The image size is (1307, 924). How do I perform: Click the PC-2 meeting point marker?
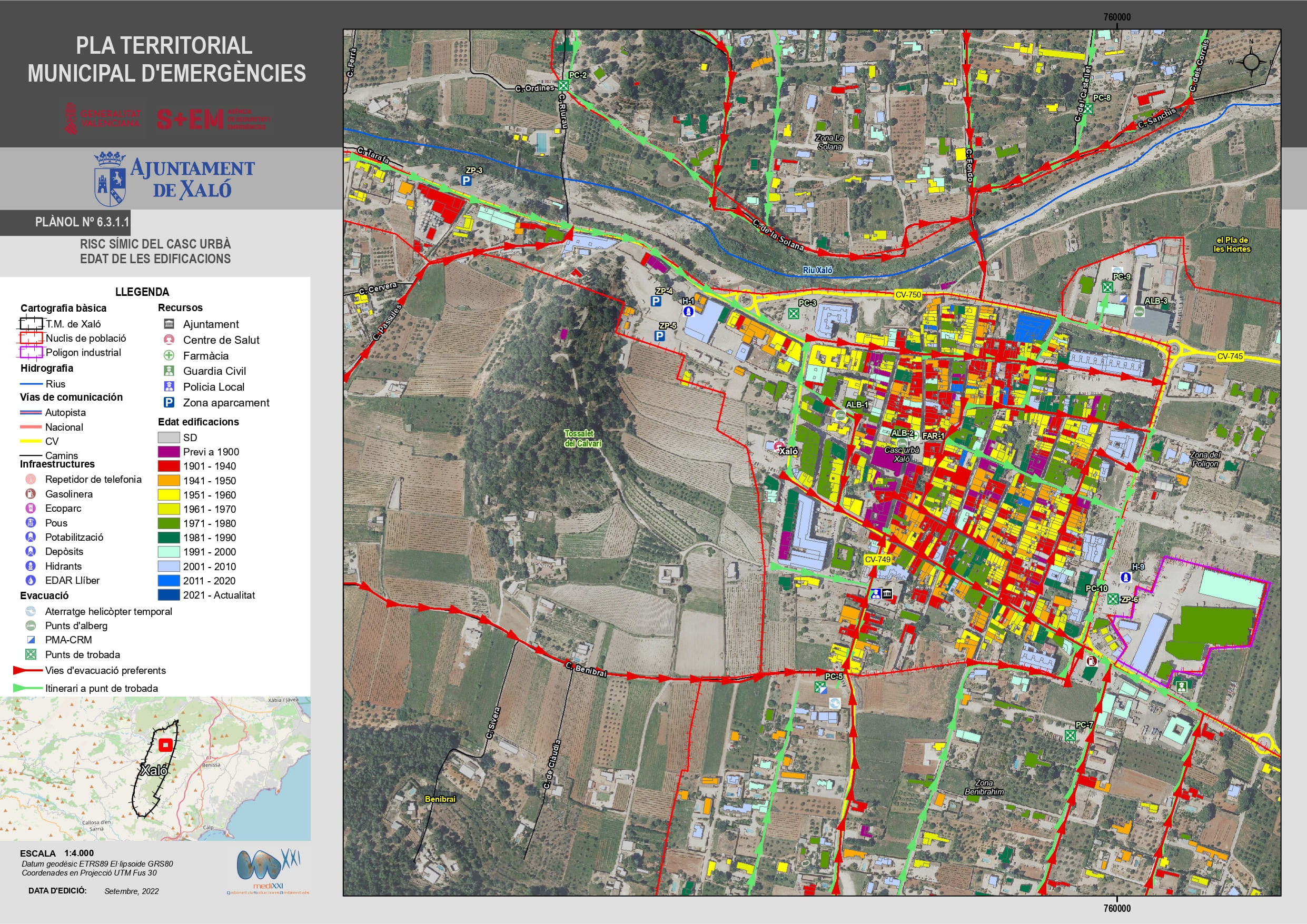click(x=563, y=85)
